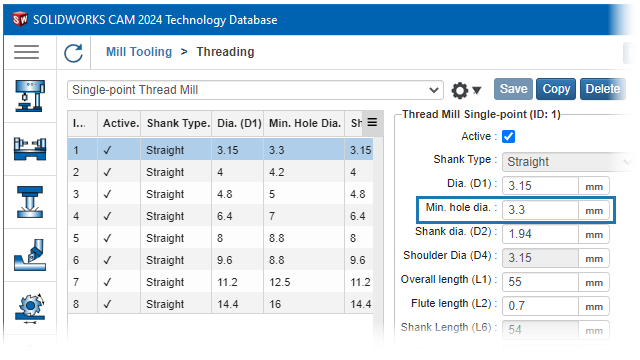This screenshot has height=360, width=640.
Task: Edit the Flute length (L2) field
Action: 540,306
